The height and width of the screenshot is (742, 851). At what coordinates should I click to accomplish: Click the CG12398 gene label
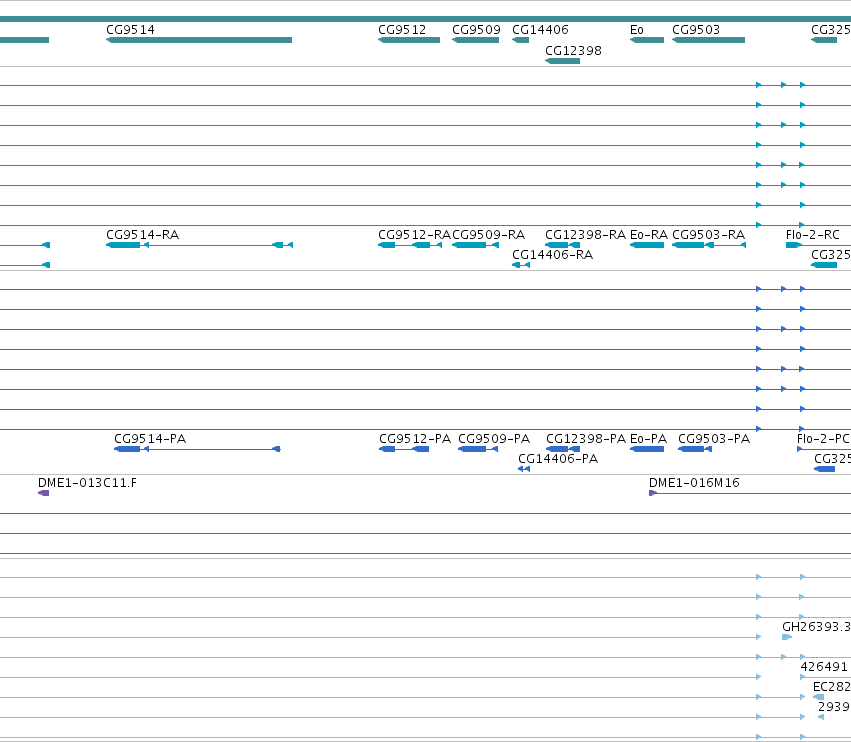pyautogui.click(x=573, y=50)
